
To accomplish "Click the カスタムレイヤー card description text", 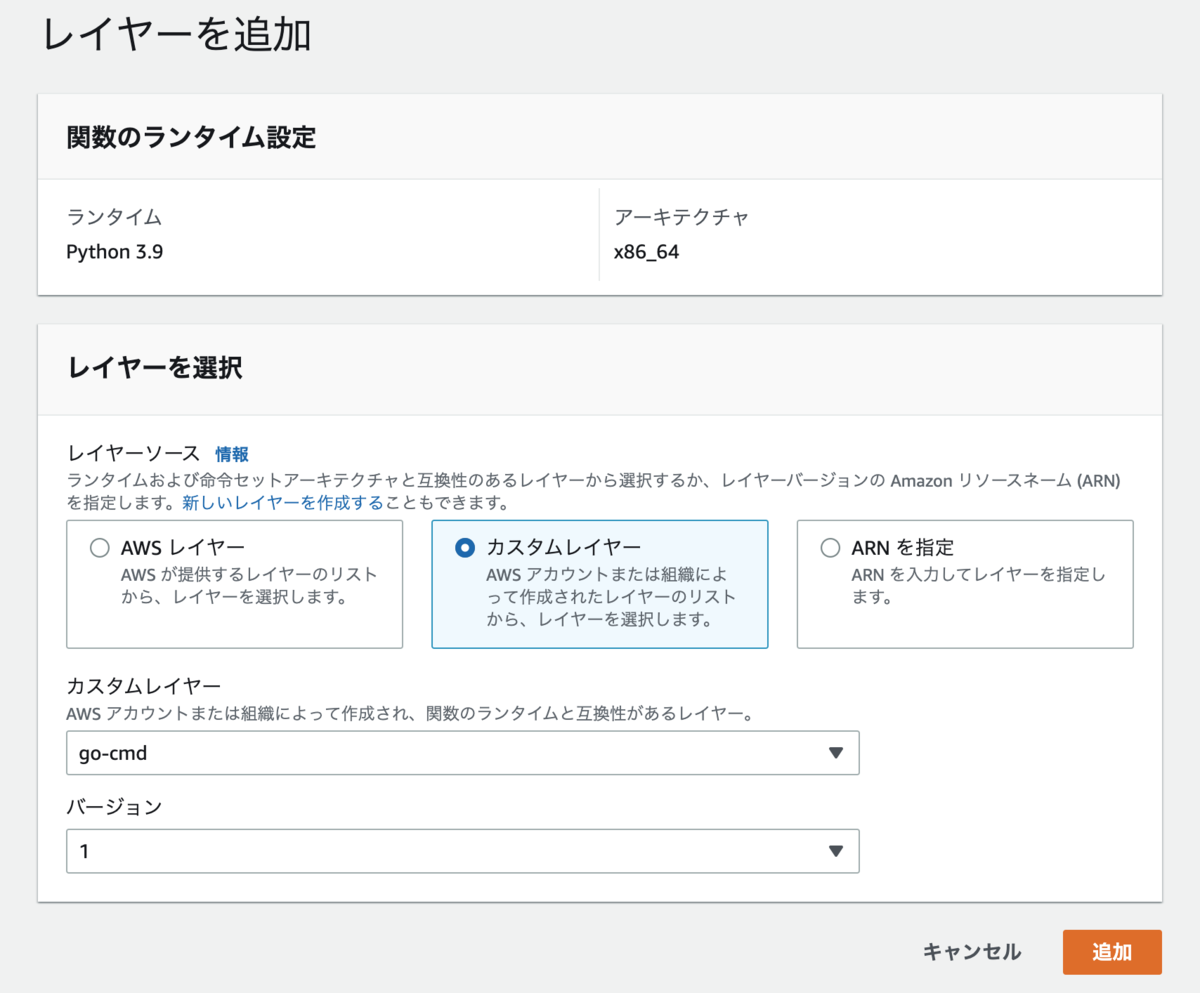I will pyautogui.click(x=611, y=598).
